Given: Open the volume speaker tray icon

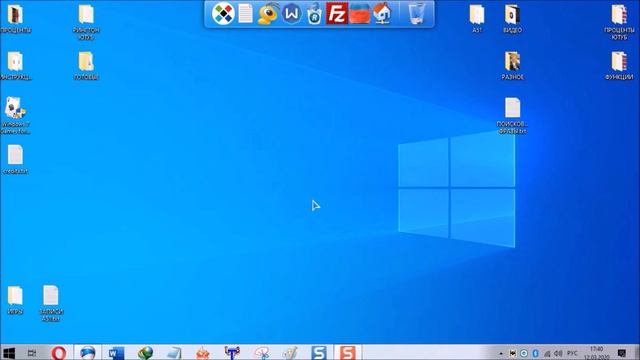Looking at the screenshot, I should [558, 353].
